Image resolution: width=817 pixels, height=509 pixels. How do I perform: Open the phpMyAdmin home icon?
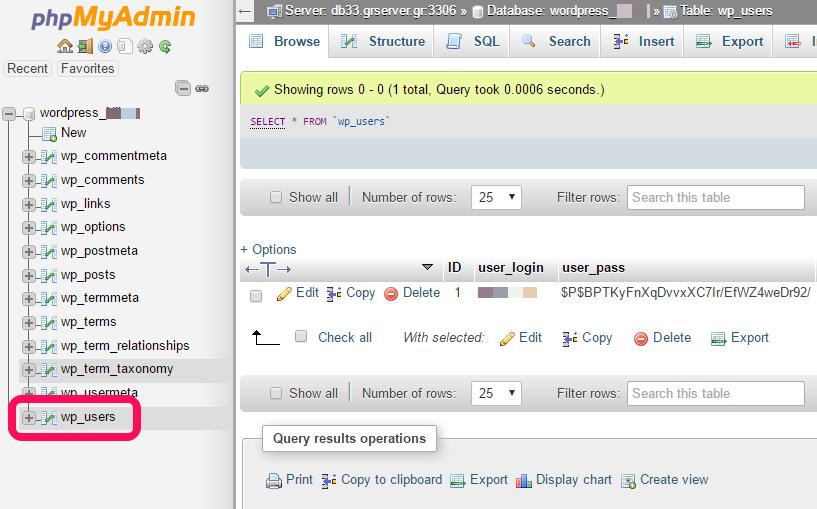pos(65,47)
